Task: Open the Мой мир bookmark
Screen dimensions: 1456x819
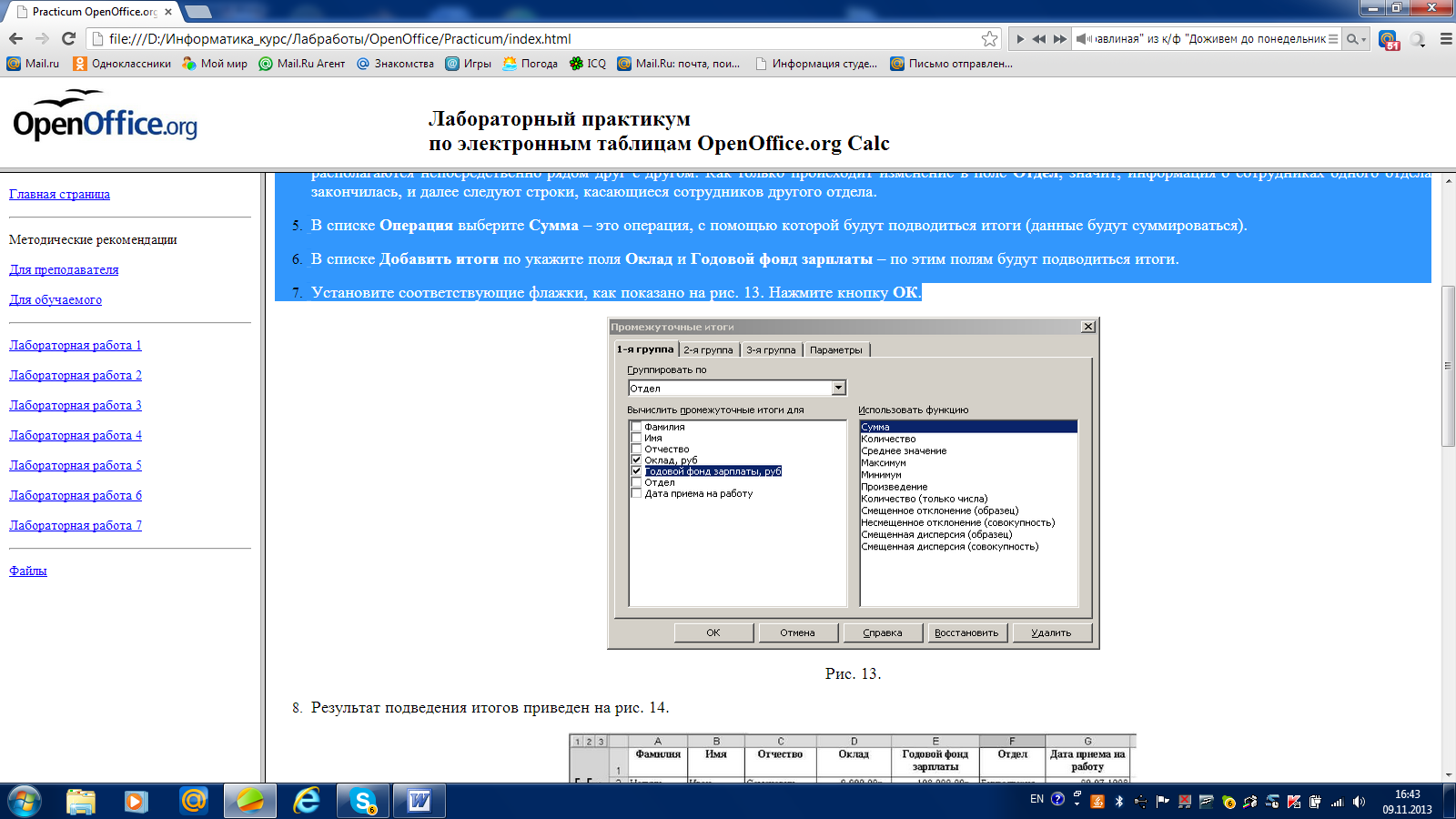Action: click(x=215, y=64)
